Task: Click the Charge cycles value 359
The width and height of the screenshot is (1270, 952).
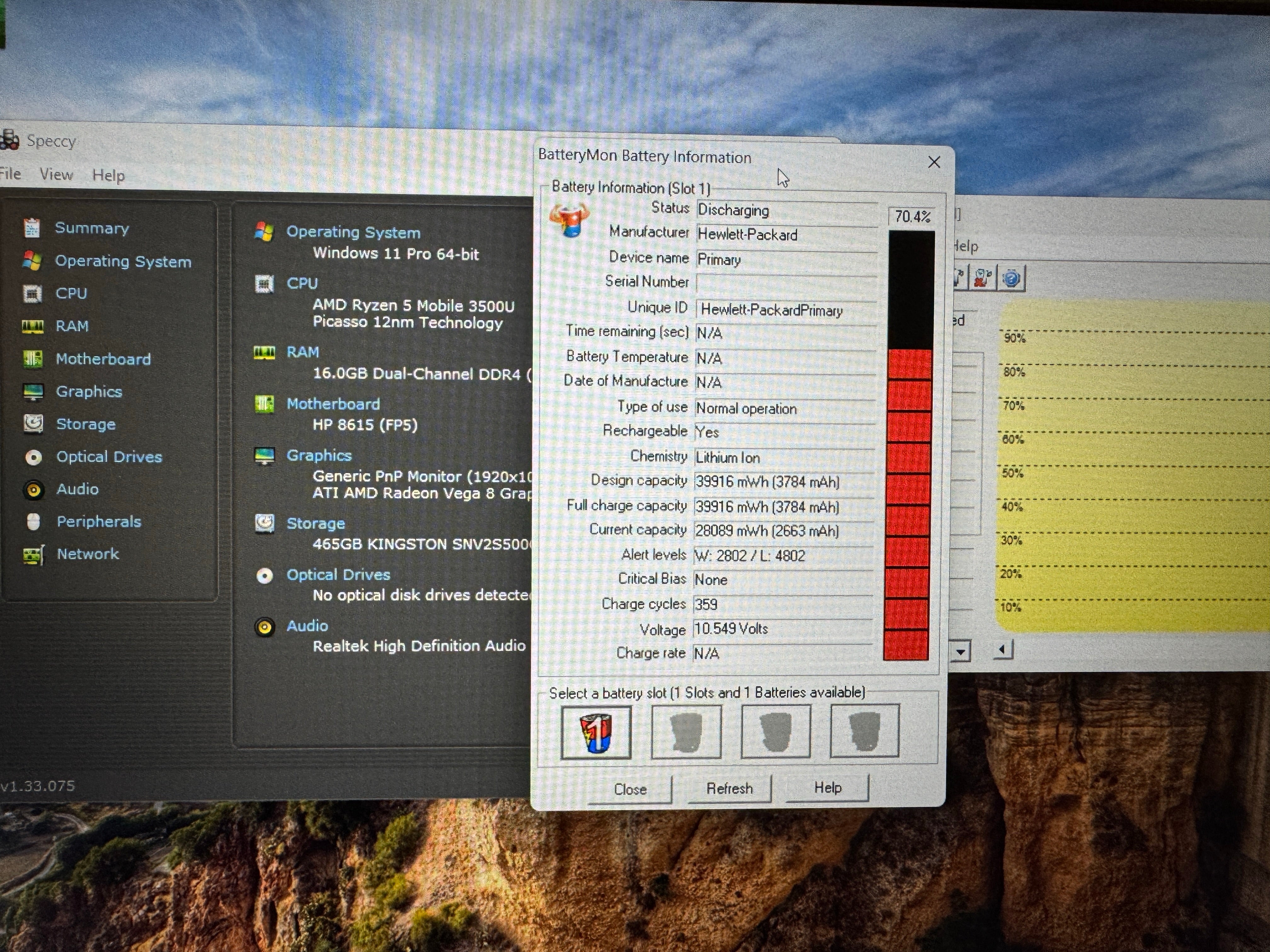Action: 783,604
